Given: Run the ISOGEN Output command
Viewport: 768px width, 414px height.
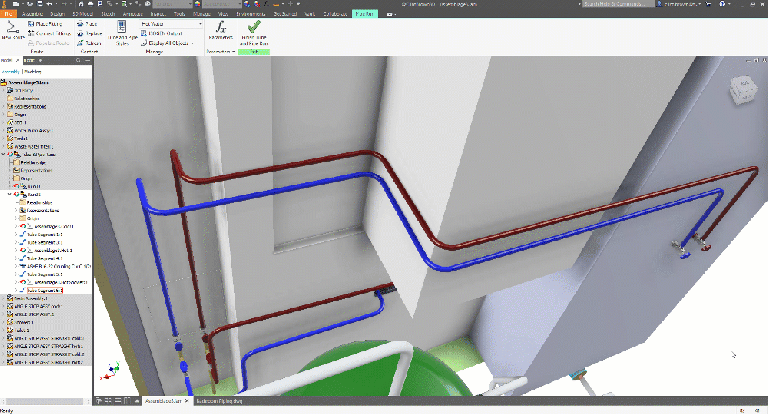Looking at the screenshot, I should coord(162,33).
